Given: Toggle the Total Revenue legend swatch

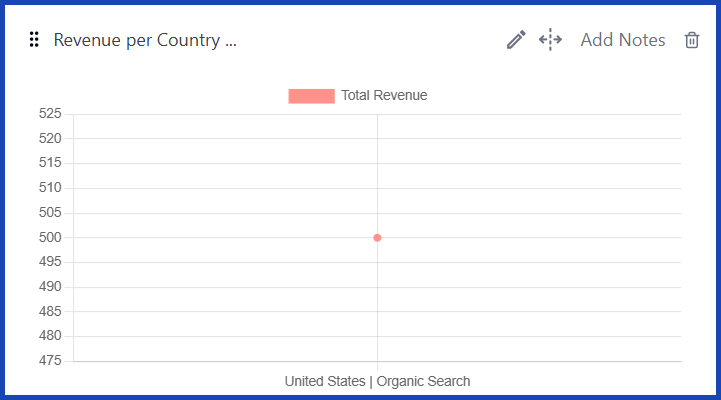Looking at the screenshot, I should [x=311, y=96].
